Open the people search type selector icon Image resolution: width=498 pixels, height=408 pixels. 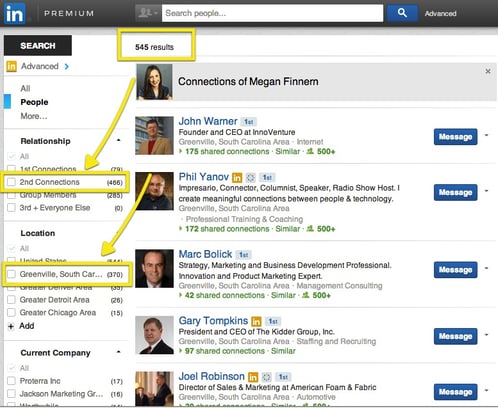[148, 13]
